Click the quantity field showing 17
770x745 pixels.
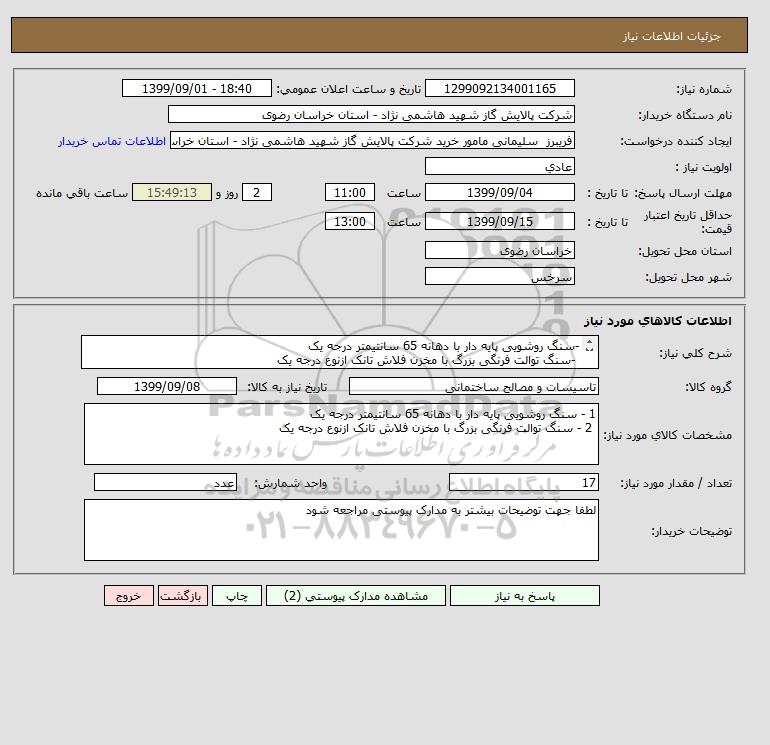point(524,482)
